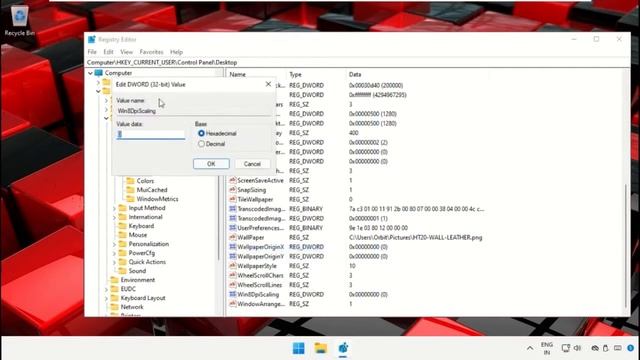640x360 pixels.
Task: Open the Recycle Bin desktop icon
Action: [x=19, y=20]
